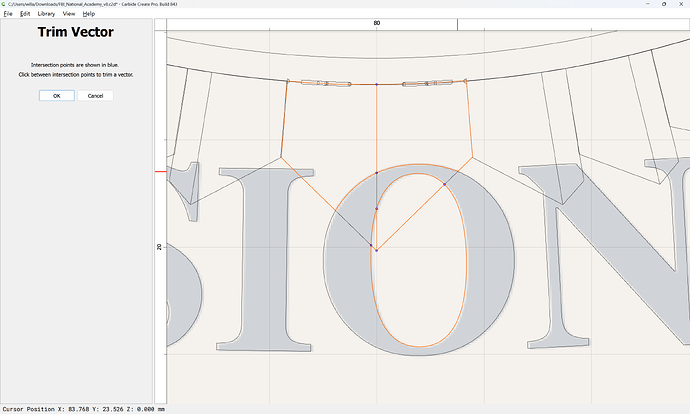Open the Edit menu
The height and width of the screenshot is (414, 690).
click(x=25, y=14)
